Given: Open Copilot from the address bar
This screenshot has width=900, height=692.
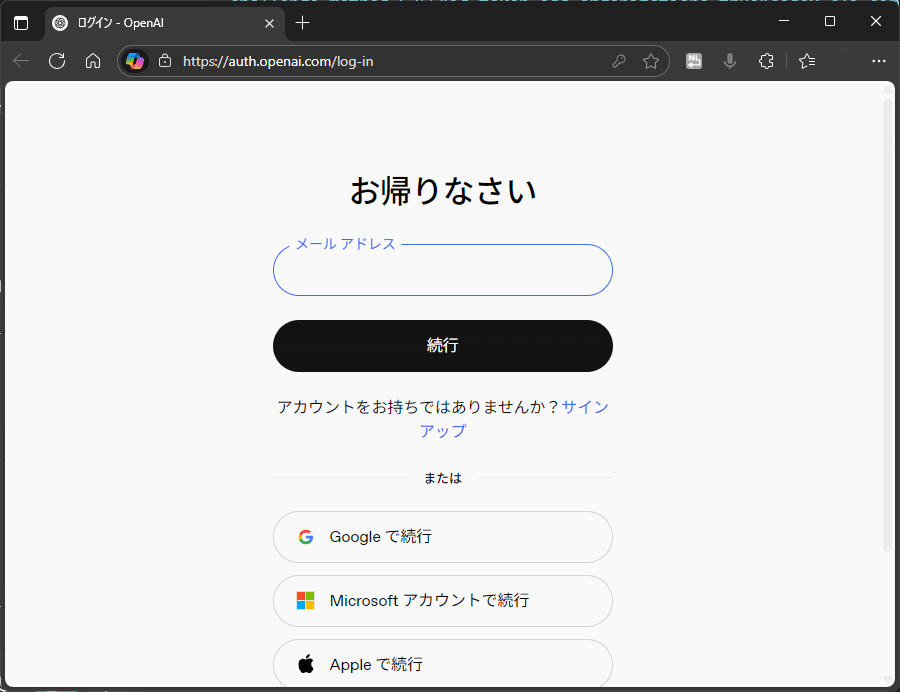Looking at the screenshot, I should (x=134, y=61).
